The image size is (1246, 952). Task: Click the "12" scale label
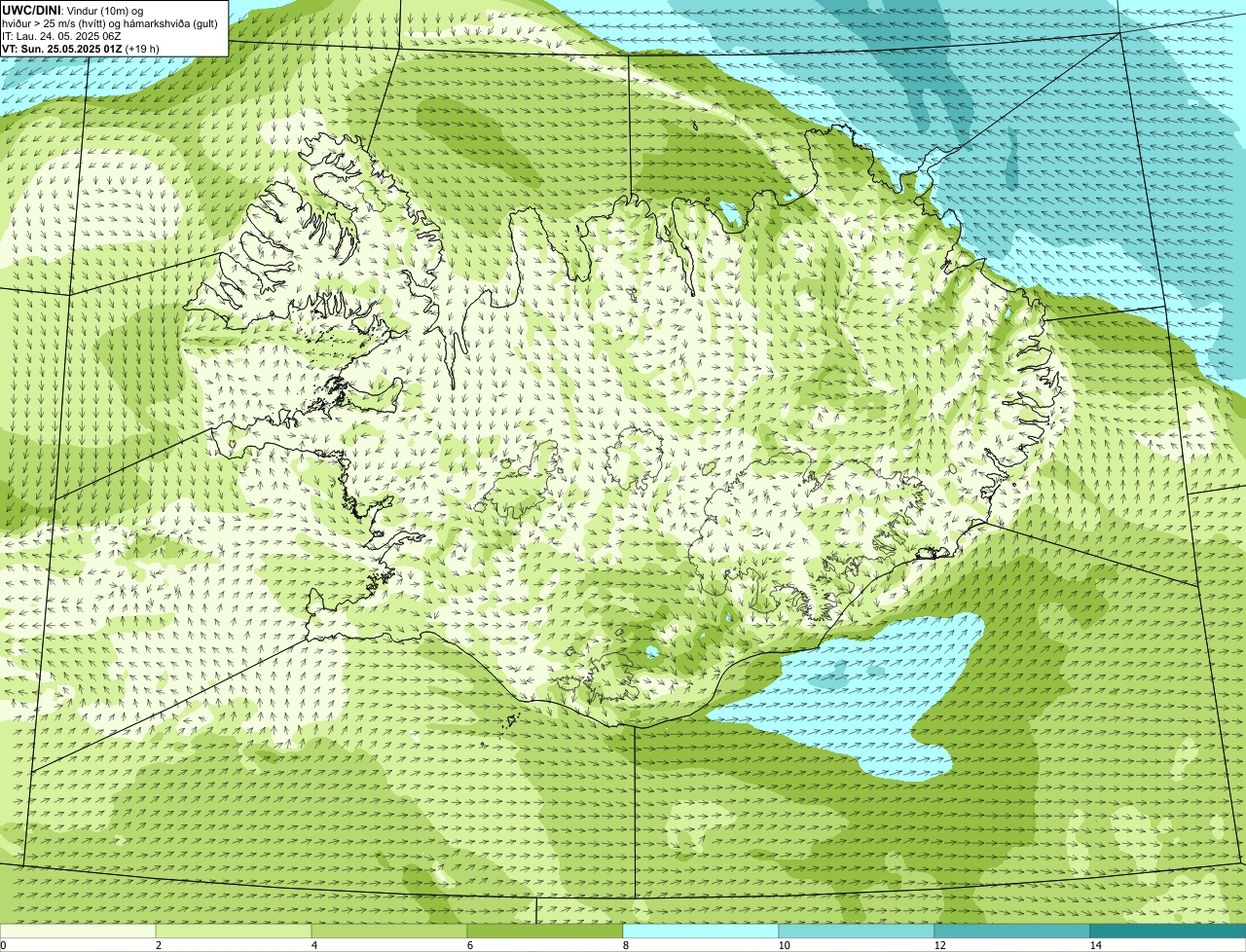pyautogui.click(x=939, y=945)
